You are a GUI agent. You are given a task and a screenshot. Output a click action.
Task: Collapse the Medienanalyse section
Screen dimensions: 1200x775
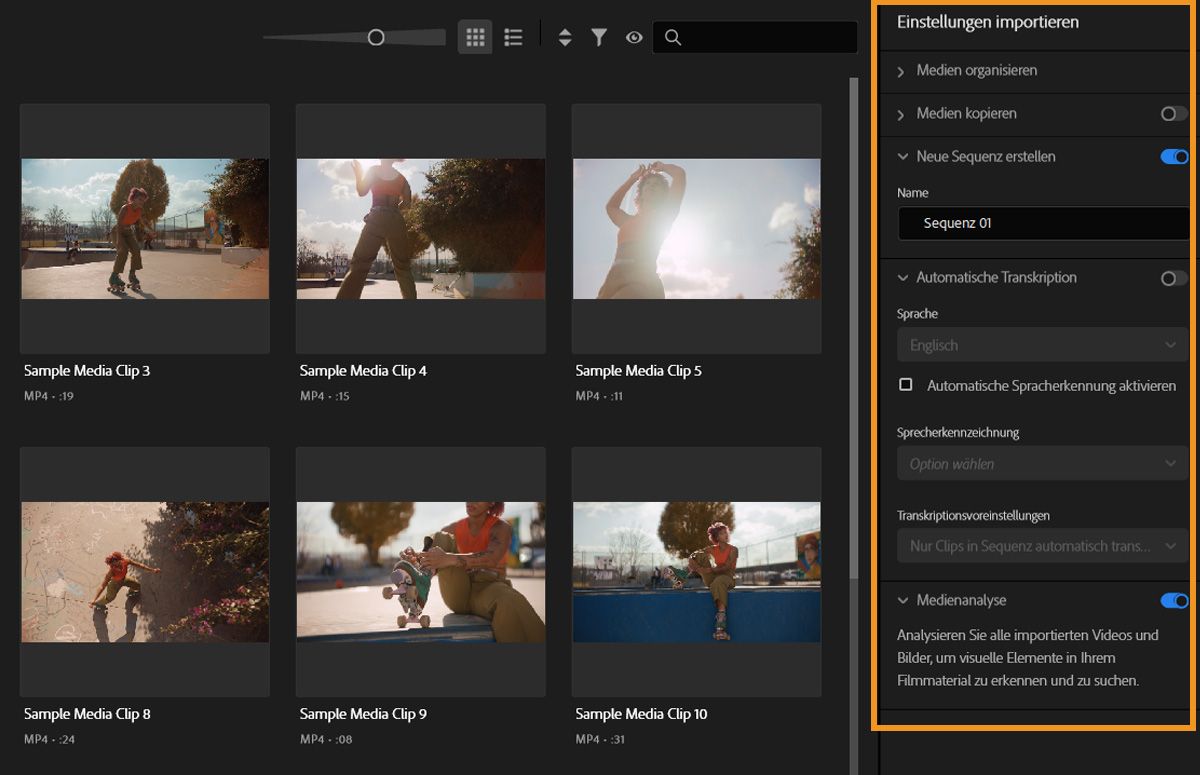coord(904,600)
